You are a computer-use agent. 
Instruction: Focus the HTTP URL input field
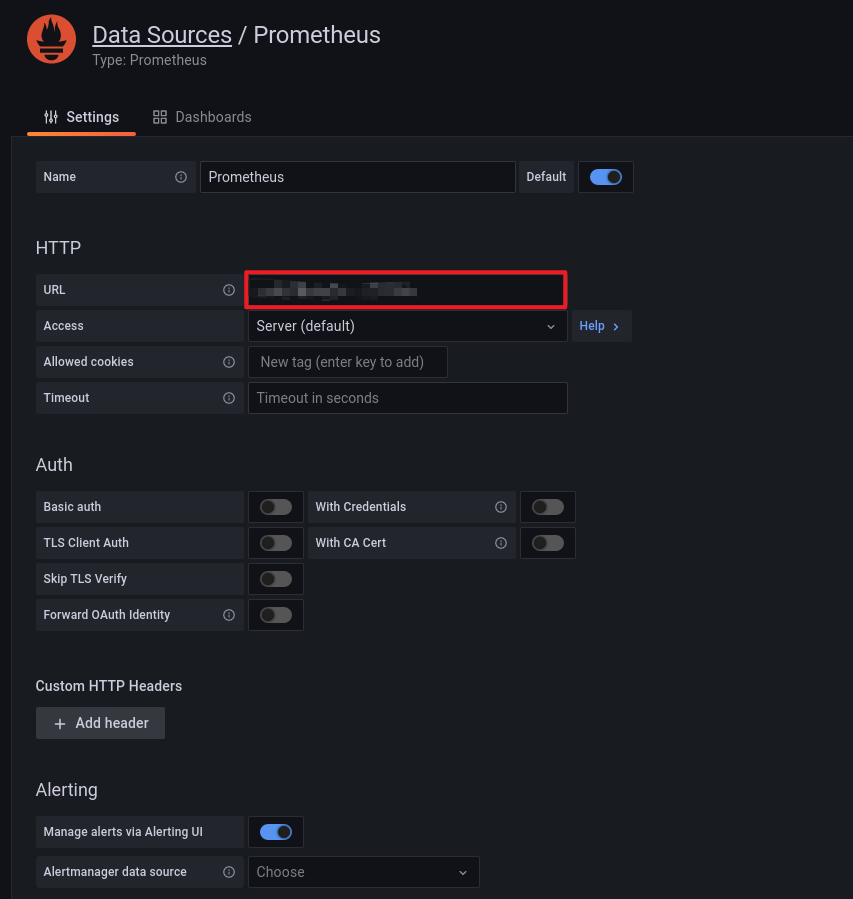pos(406,290)
